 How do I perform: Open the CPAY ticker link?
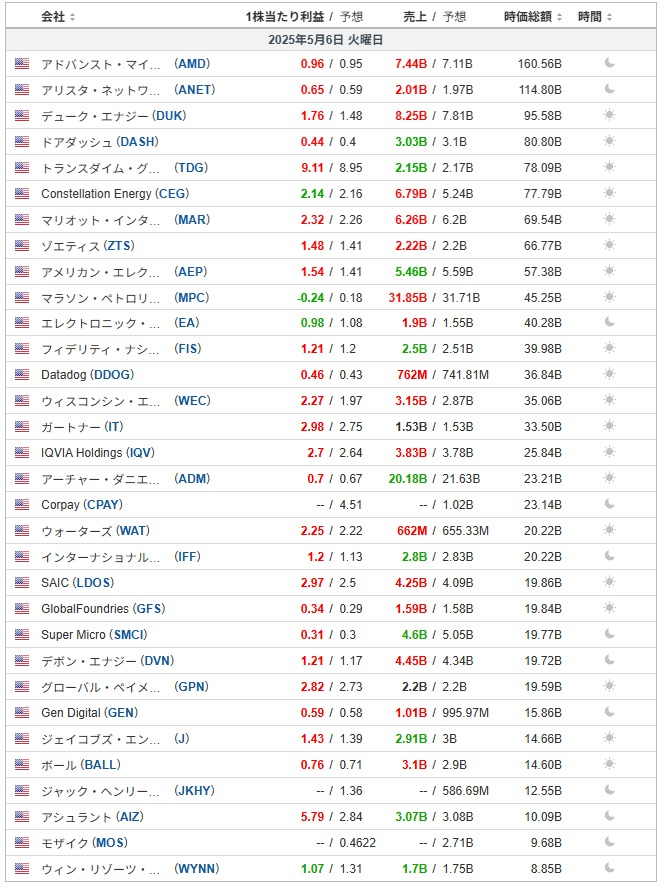[103, 505]
